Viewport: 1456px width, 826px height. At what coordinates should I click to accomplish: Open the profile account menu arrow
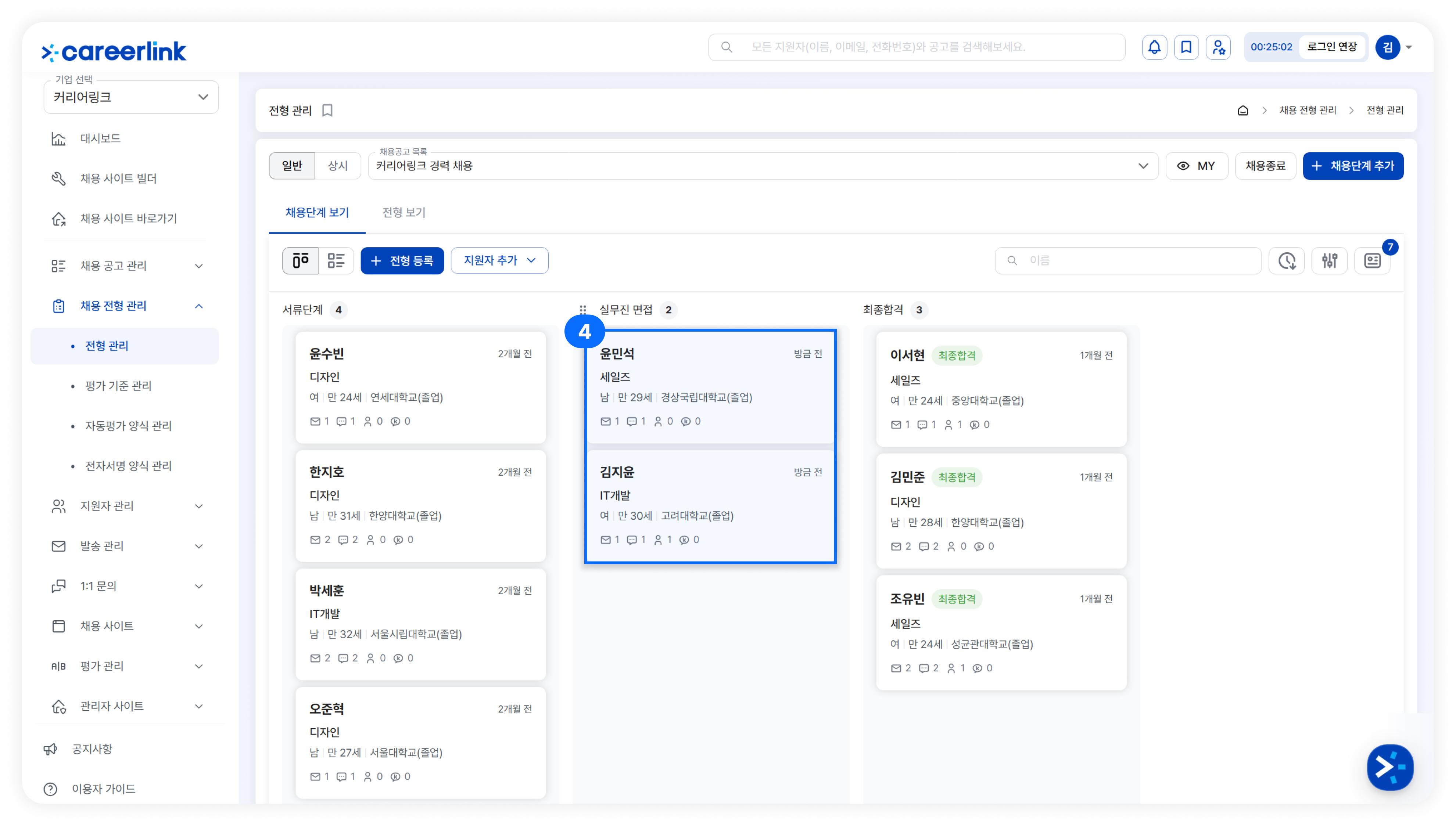pyautogui.click(x=1408, y=48)
